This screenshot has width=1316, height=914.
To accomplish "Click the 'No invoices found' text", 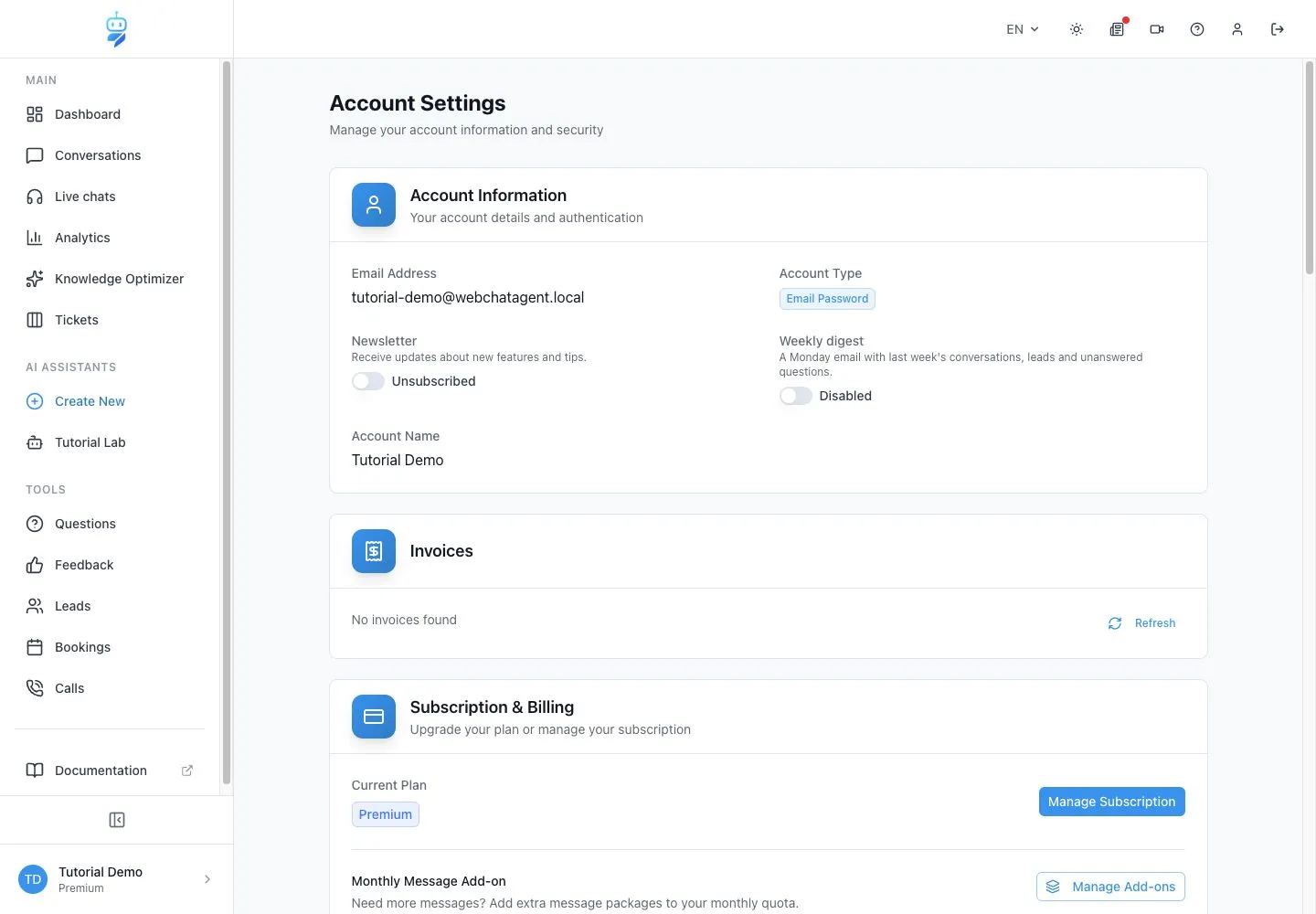I will tap(404, 620).
